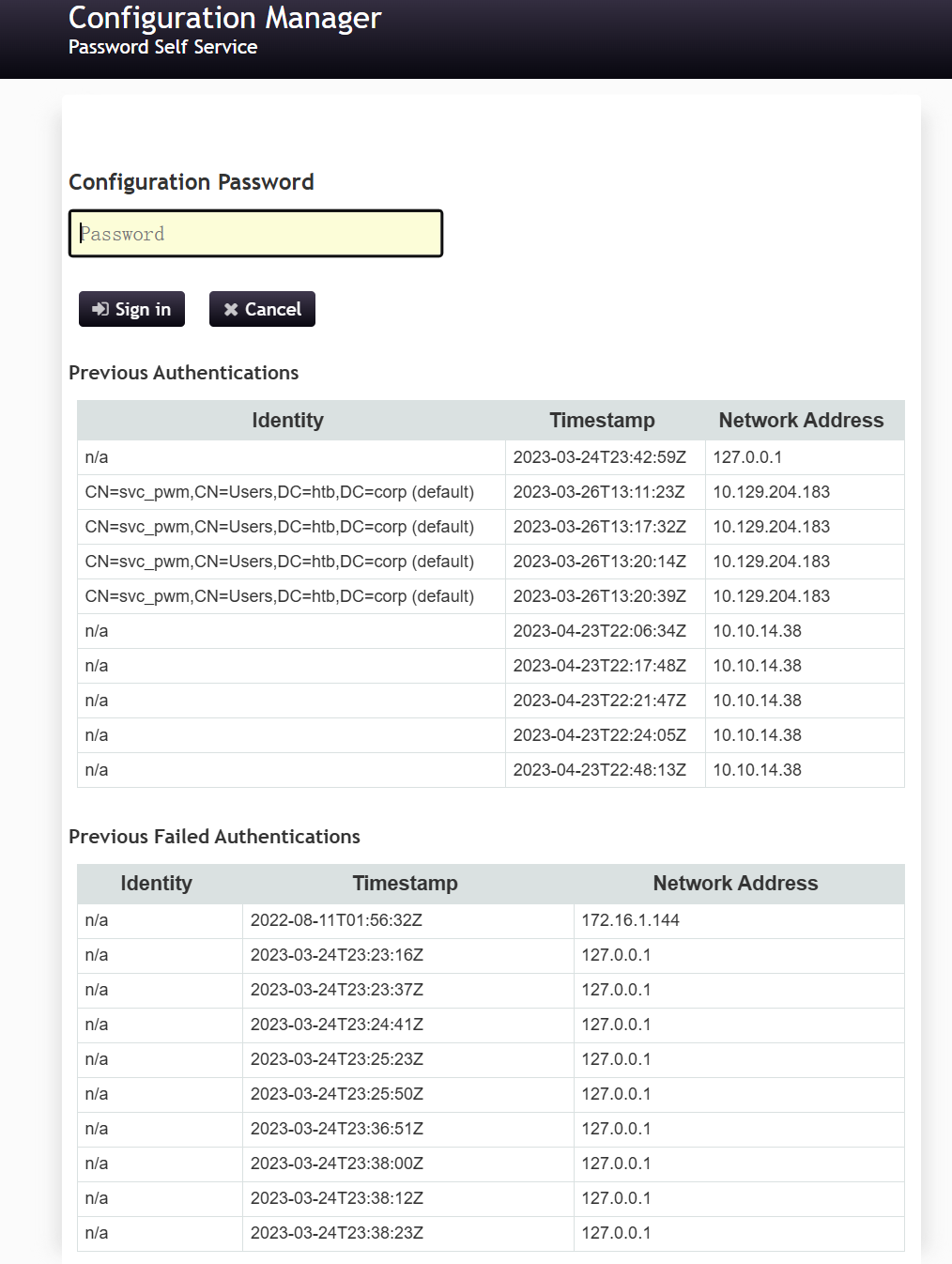Click the Configuration Manager title
Image resolution: width=952 pixels, height=1264 pixels.
pyautogui.click(x=224, y=18)
